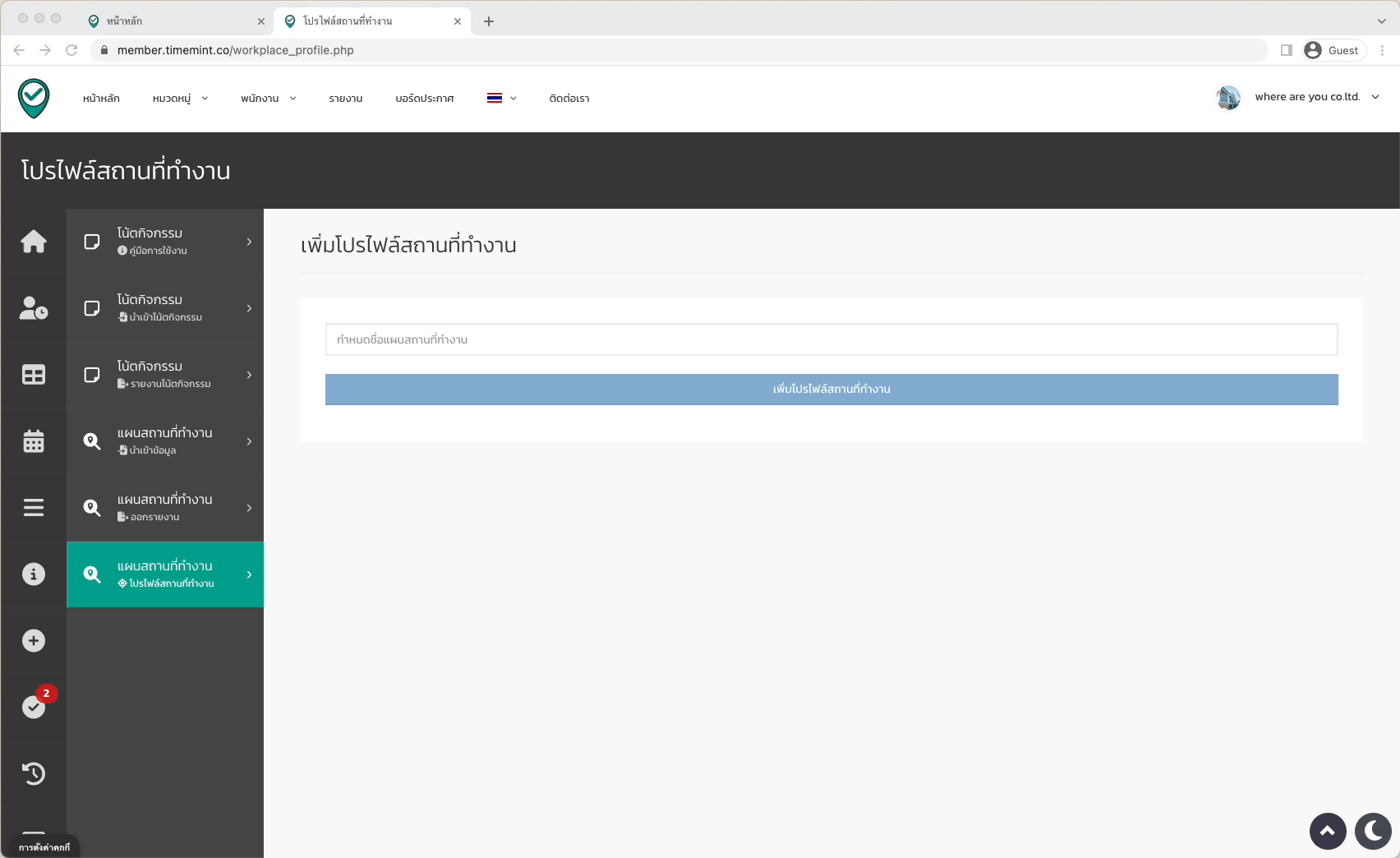Click the browser forward arrow
The width and height of the screenshot is (1400, 858).
45,50
